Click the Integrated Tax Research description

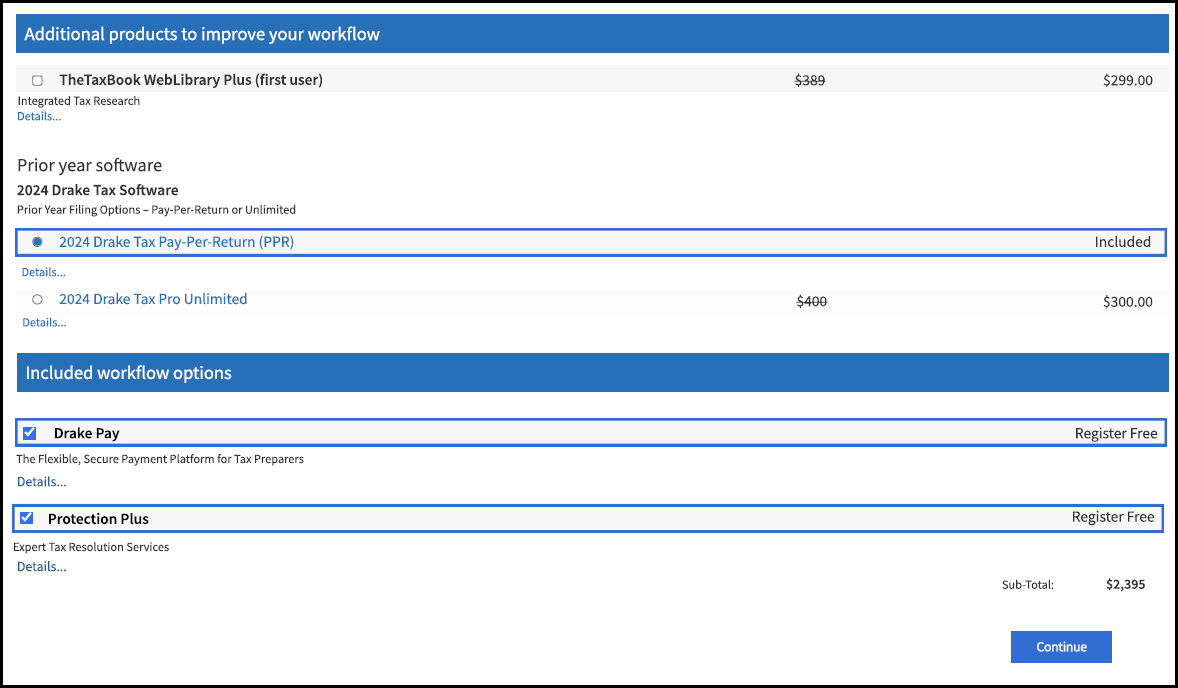tap(79, 101)
